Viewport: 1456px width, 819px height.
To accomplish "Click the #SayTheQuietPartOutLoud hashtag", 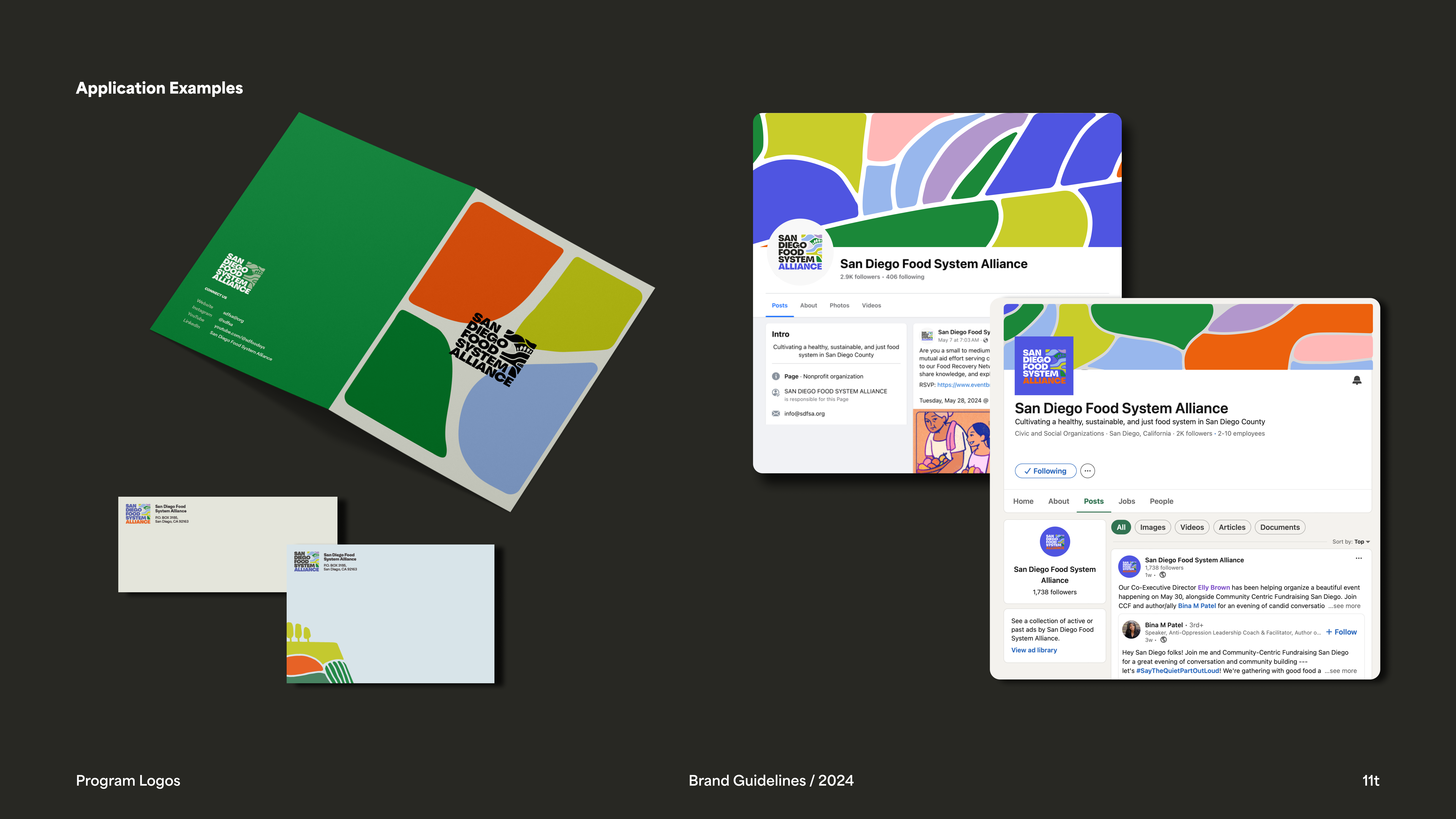I will point(1178,671).
